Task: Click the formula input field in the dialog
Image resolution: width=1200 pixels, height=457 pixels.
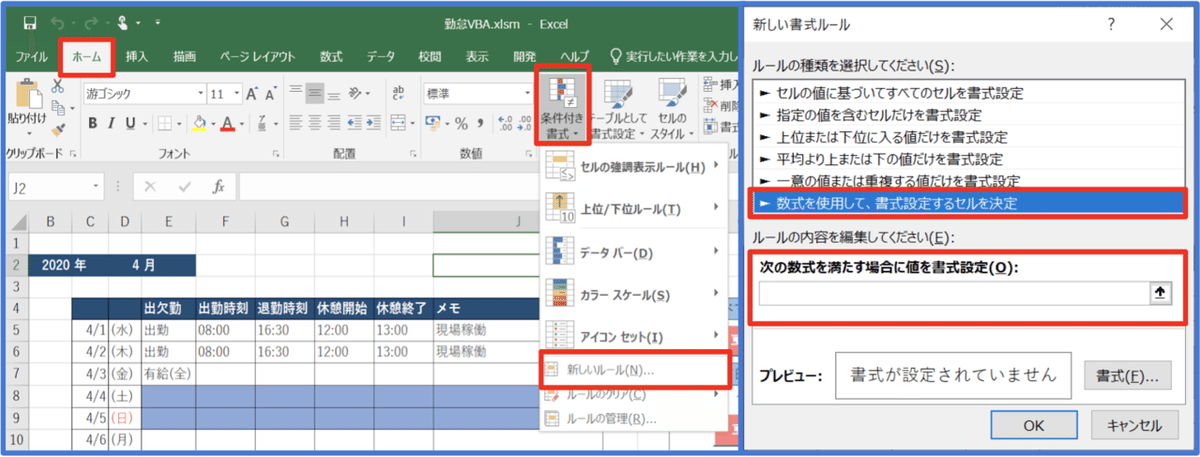Action: [x=953, y=293]
